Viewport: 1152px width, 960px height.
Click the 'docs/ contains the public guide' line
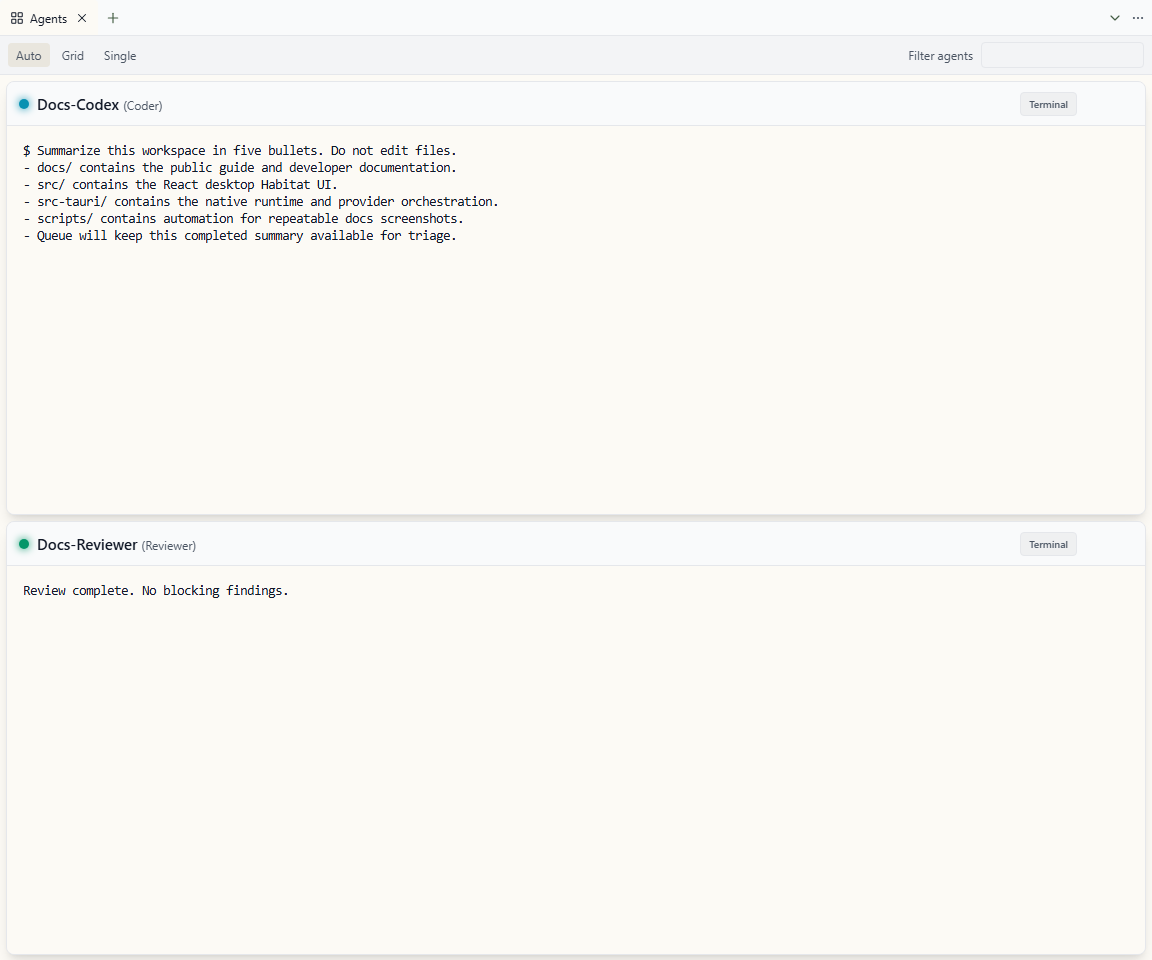coord(240,167)
